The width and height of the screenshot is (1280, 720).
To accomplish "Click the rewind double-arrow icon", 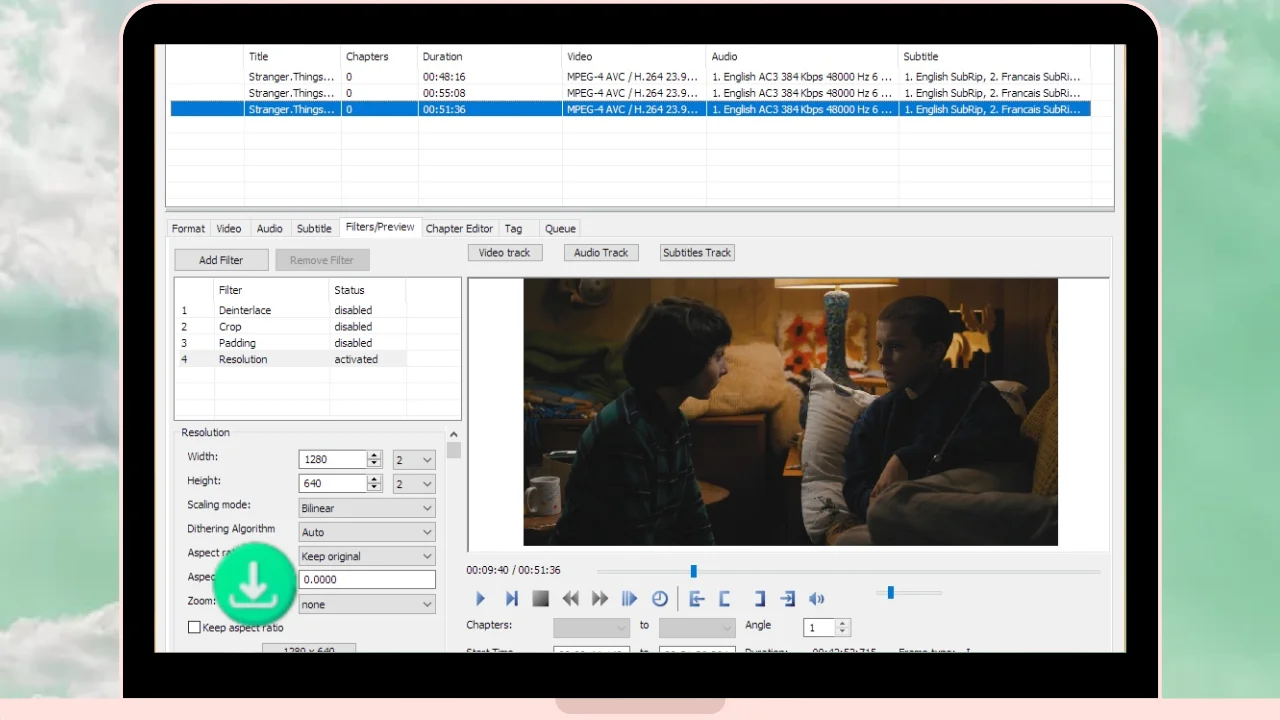I will 570,599.
